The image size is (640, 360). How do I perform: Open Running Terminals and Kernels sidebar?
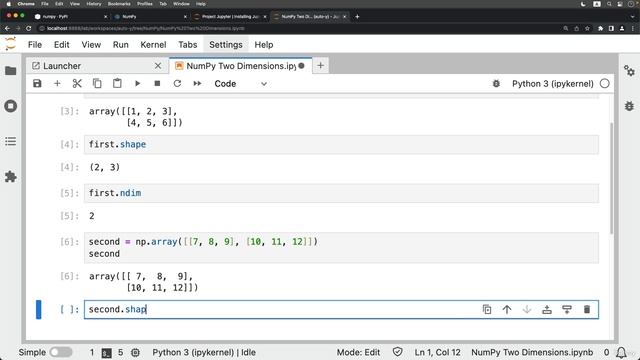click(x=11, y=106)
